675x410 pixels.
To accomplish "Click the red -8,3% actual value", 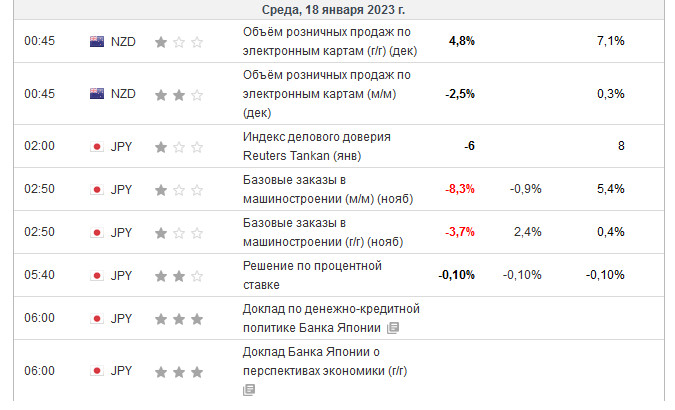I will click(x=460, y=189).
